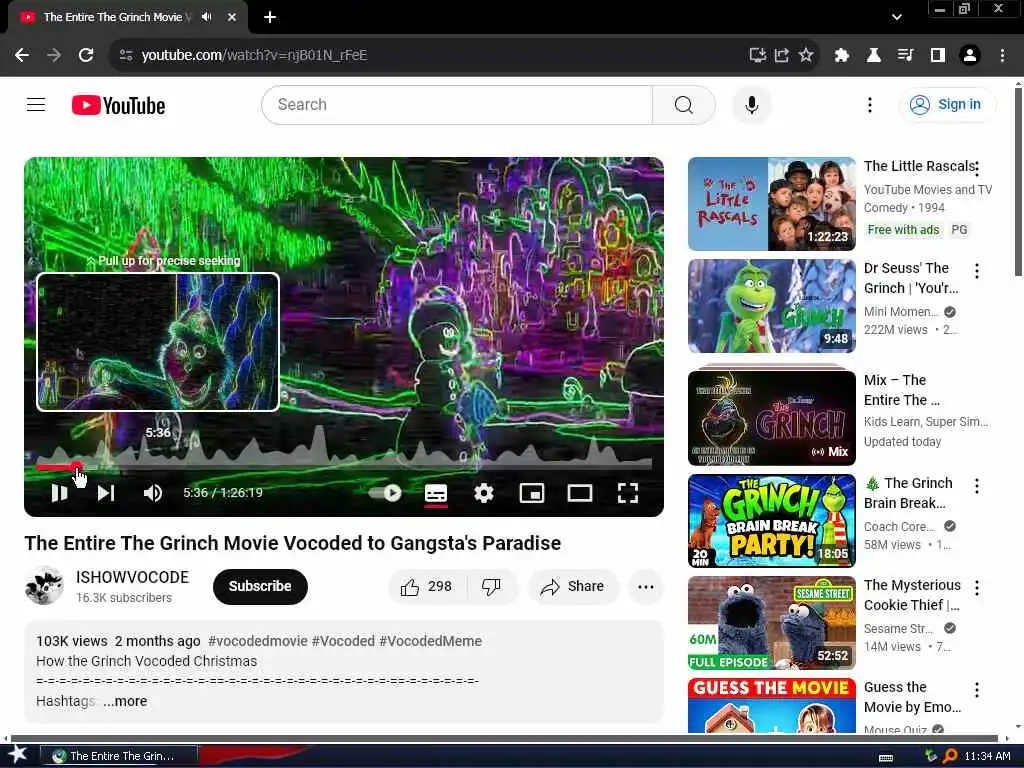Screen dimensions: 1024x768
Task: Toggle the browser side panel
Action: 937,55
